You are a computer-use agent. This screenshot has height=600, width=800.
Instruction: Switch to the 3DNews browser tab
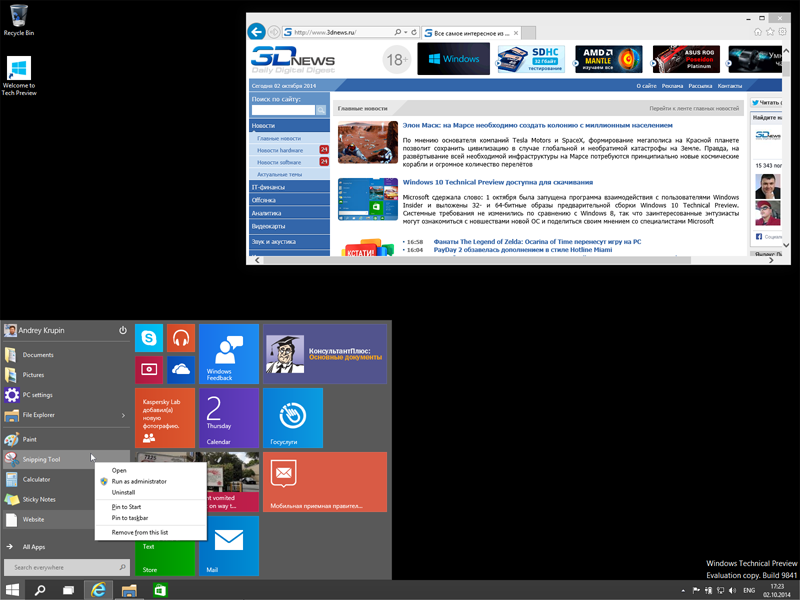[x=471, y=33]
